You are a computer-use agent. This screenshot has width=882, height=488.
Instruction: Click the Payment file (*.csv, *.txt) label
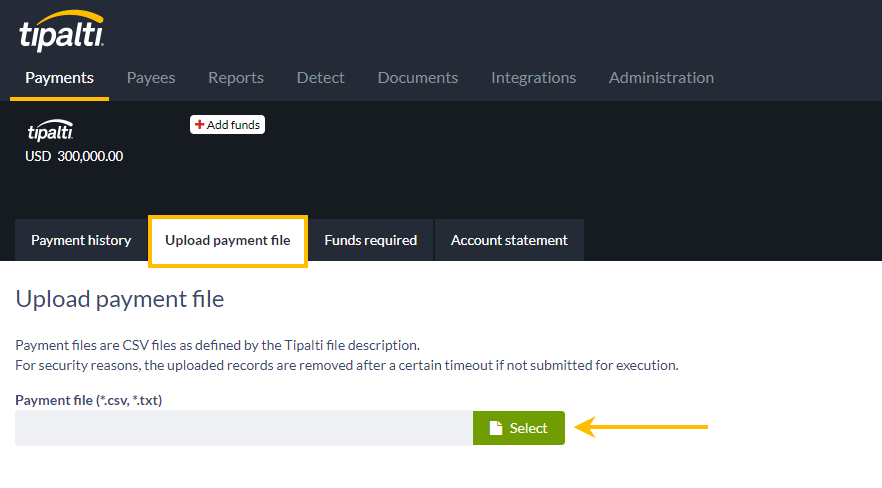(x=89, y=400)
